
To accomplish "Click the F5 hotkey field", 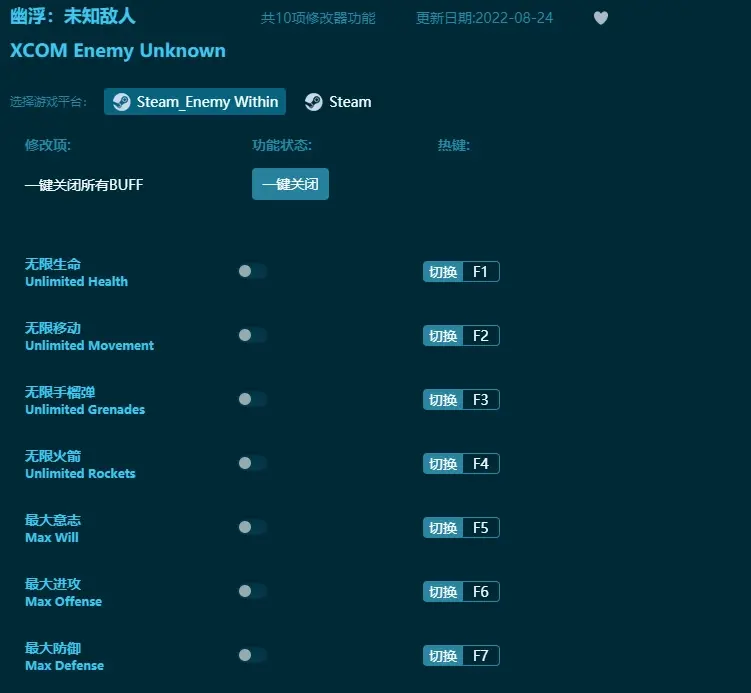I will tap(481, 528).
